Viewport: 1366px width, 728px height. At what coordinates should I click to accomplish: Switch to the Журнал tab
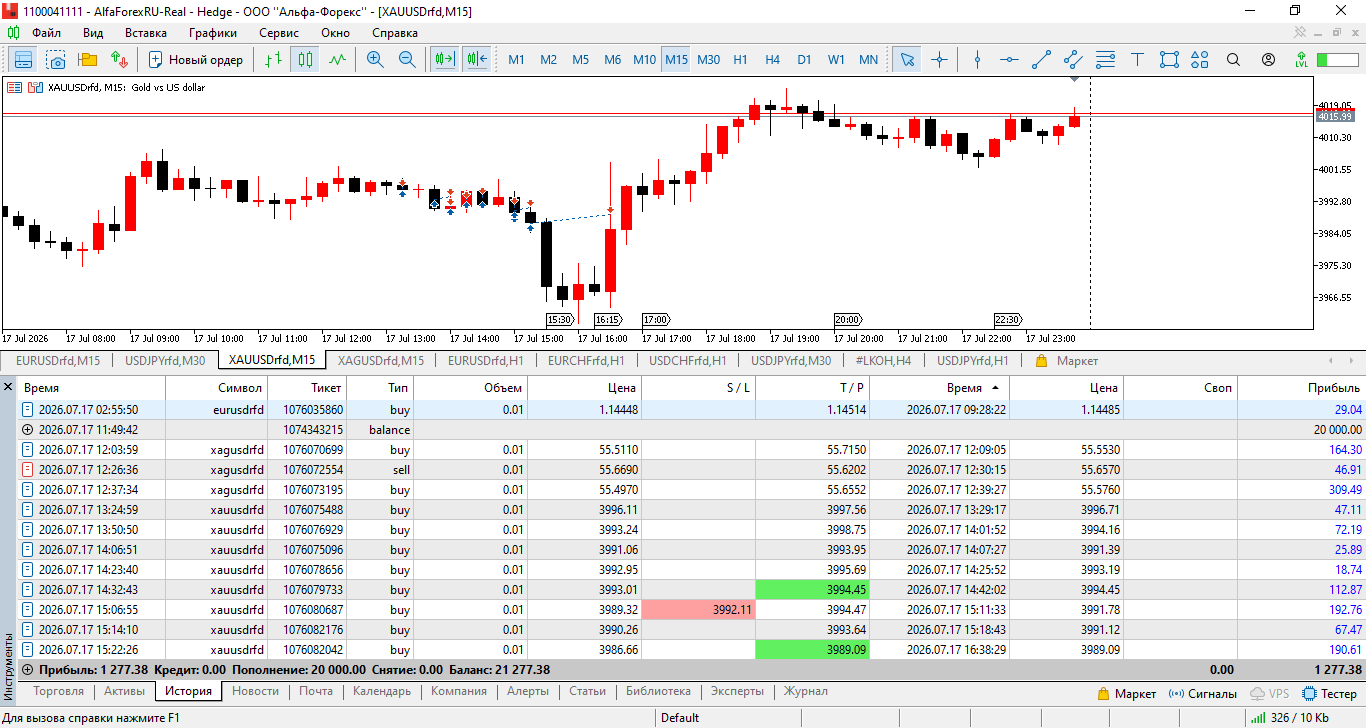tap(805, 691)
